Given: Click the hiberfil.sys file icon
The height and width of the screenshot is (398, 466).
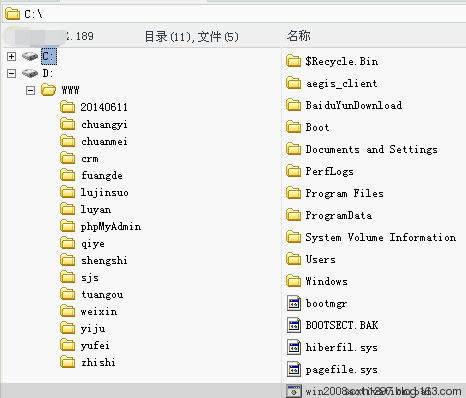Looking at the screenshot, I should tap(294, 347).
